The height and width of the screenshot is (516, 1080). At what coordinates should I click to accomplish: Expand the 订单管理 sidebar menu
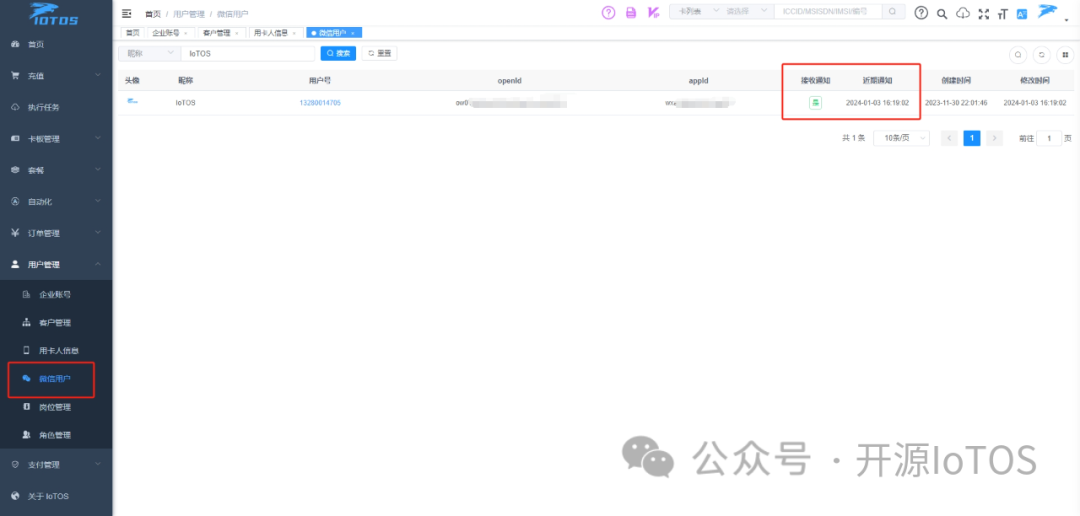[56, 233]
